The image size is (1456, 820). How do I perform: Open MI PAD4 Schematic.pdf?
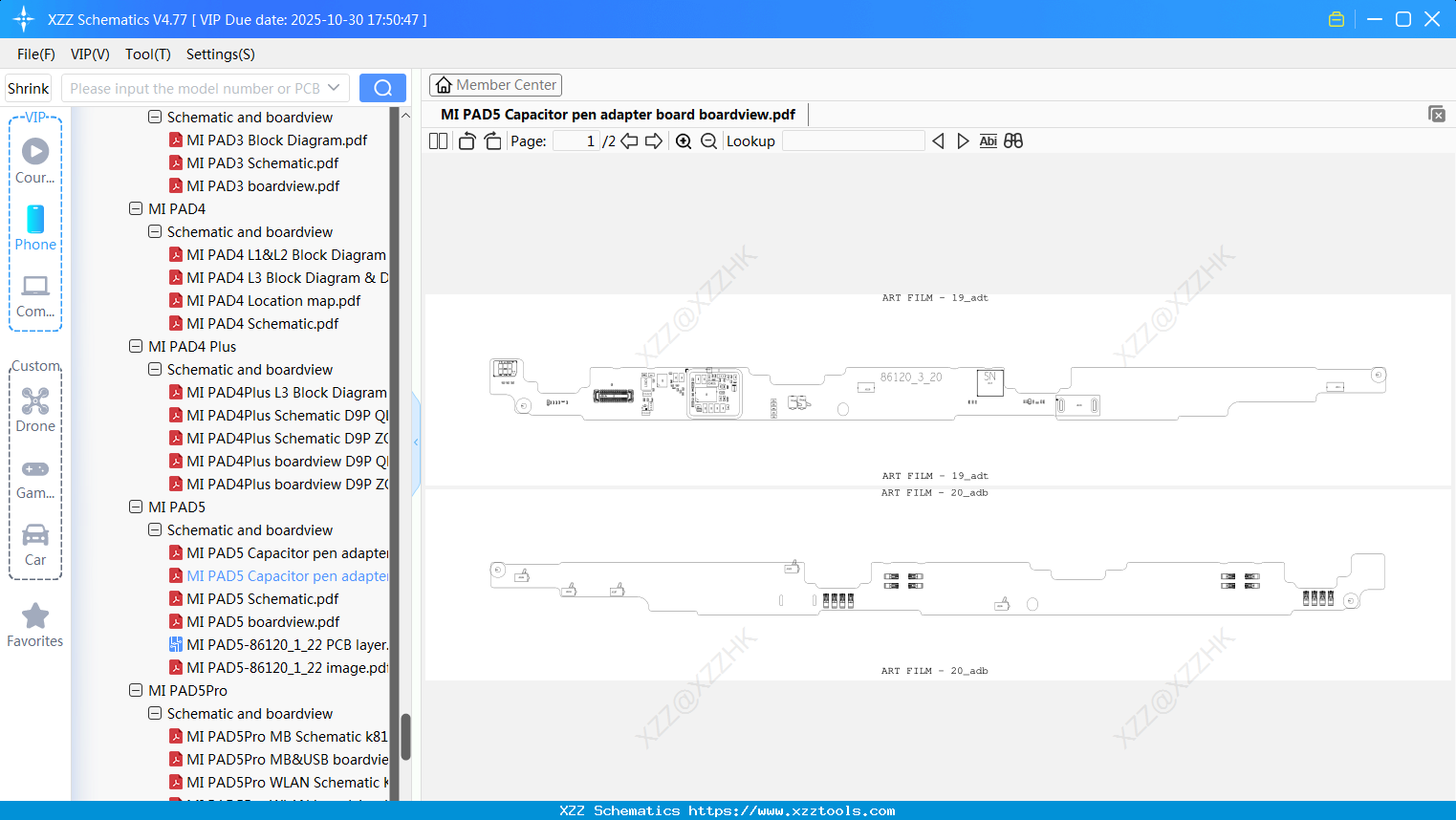(253, 324)
